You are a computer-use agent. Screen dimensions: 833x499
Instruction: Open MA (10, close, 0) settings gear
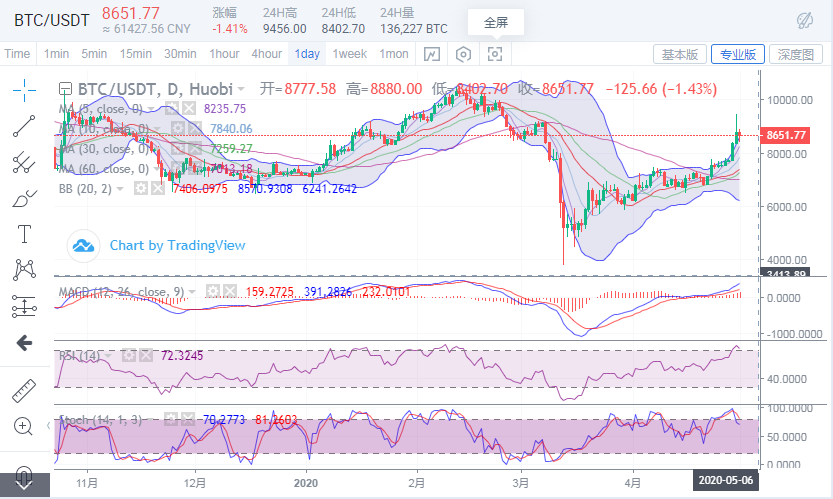click(177, 129)
